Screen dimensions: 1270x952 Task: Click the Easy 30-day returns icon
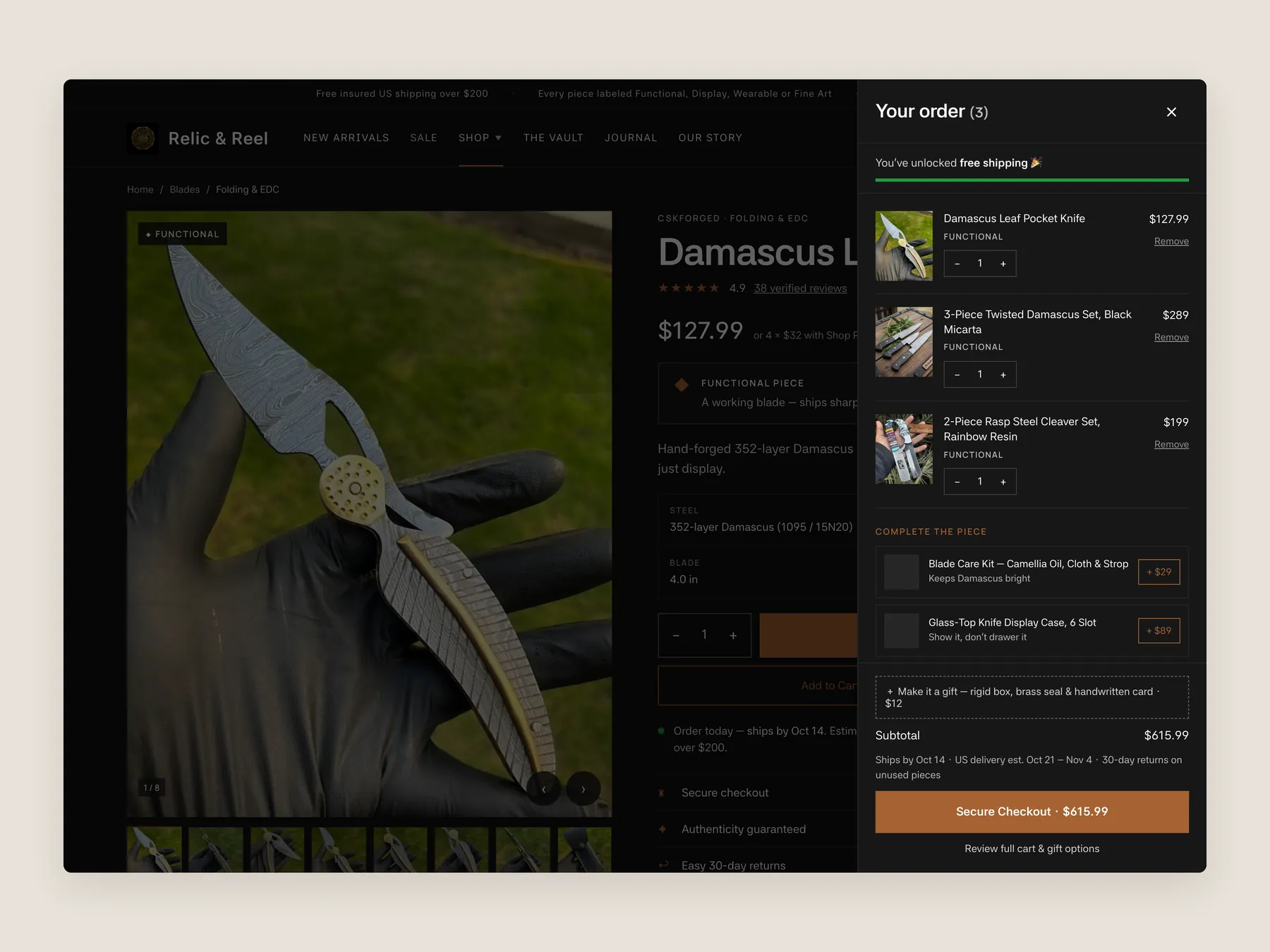tap(663, 865)
